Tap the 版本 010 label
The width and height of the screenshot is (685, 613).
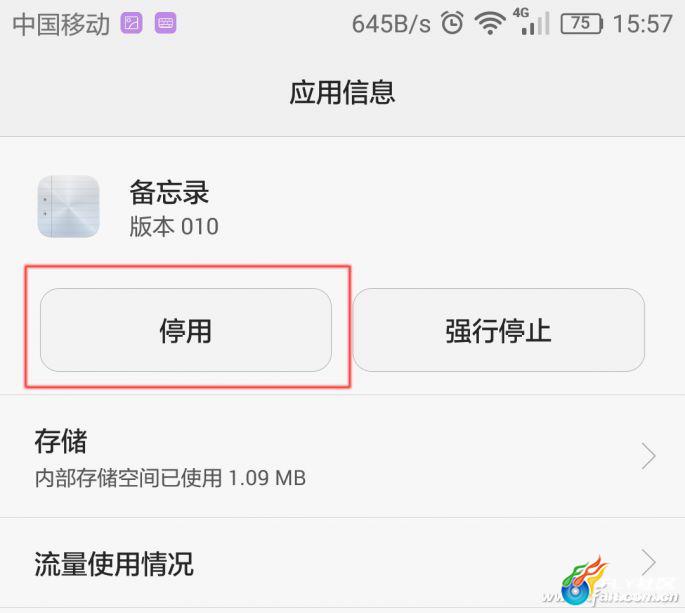click(x=174, y=226)
